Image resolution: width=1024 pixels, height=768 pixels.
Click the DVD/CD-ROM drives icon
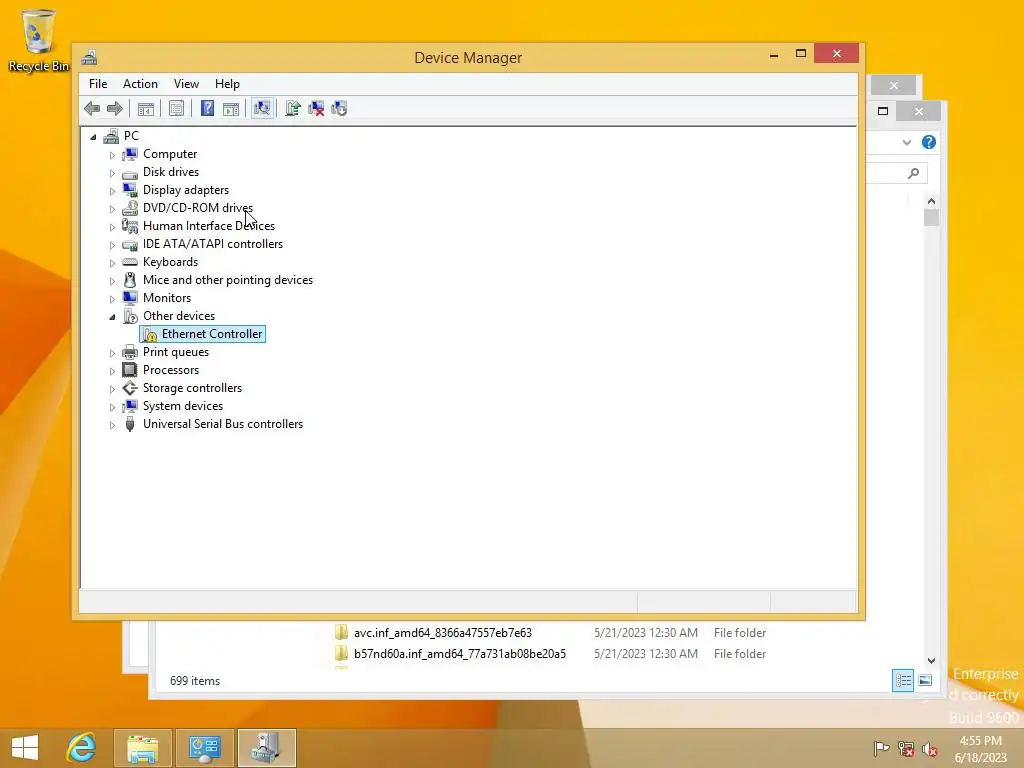130,208
